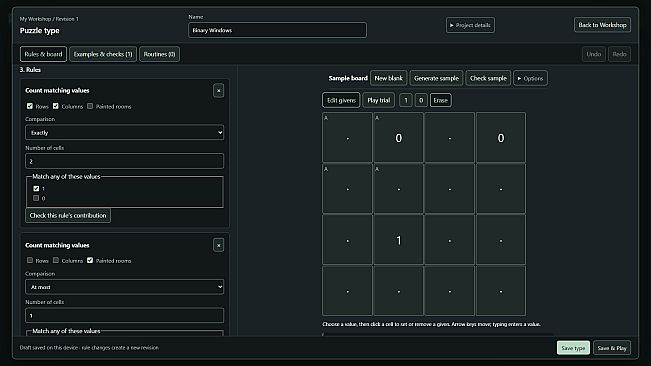Expand Project details
651x366 pixels.
point(470,25)
